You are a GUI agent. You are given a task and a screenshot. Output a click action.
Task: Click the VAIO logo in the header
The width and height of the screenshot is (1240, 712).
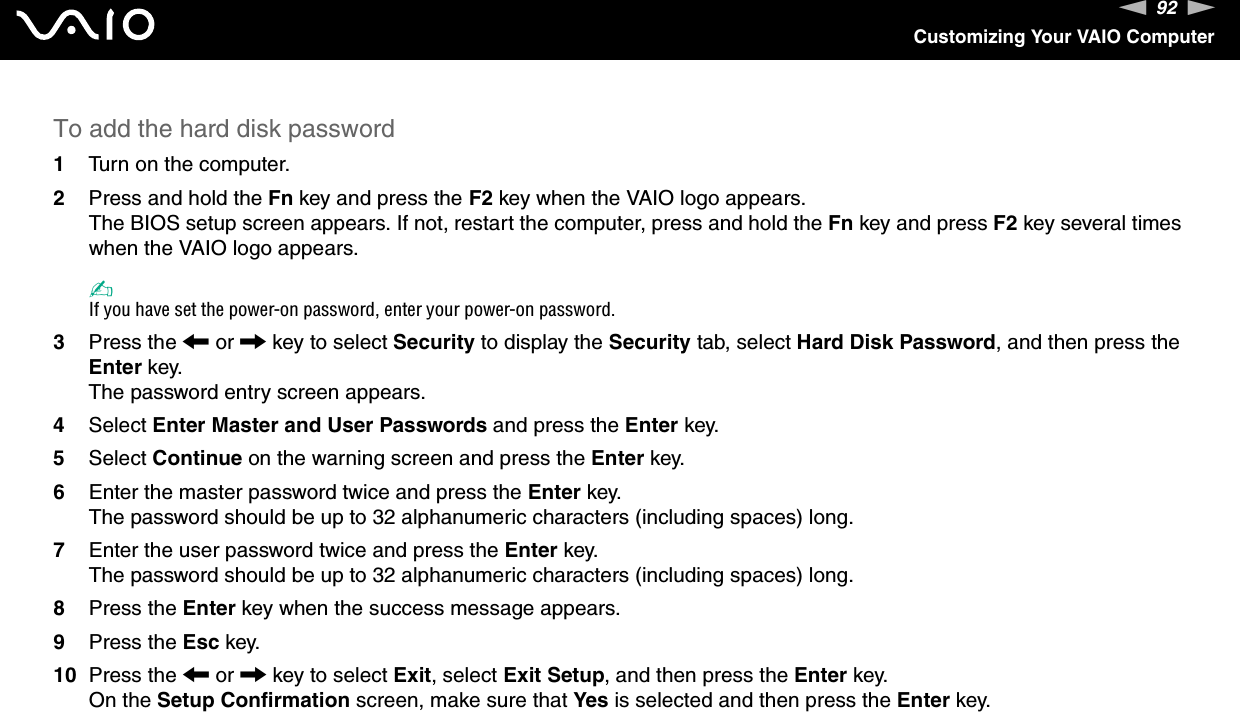click(90, 25)
